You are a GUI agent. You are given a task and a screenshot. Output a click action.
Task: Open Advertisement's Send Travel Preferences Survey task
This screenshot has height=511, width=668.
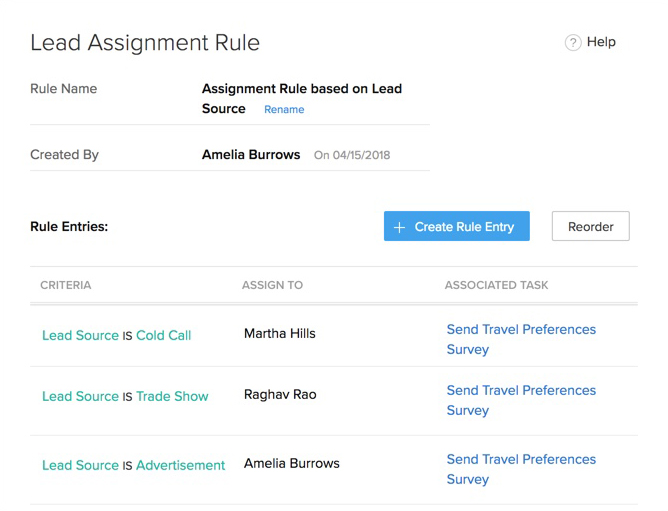[520, 469]
